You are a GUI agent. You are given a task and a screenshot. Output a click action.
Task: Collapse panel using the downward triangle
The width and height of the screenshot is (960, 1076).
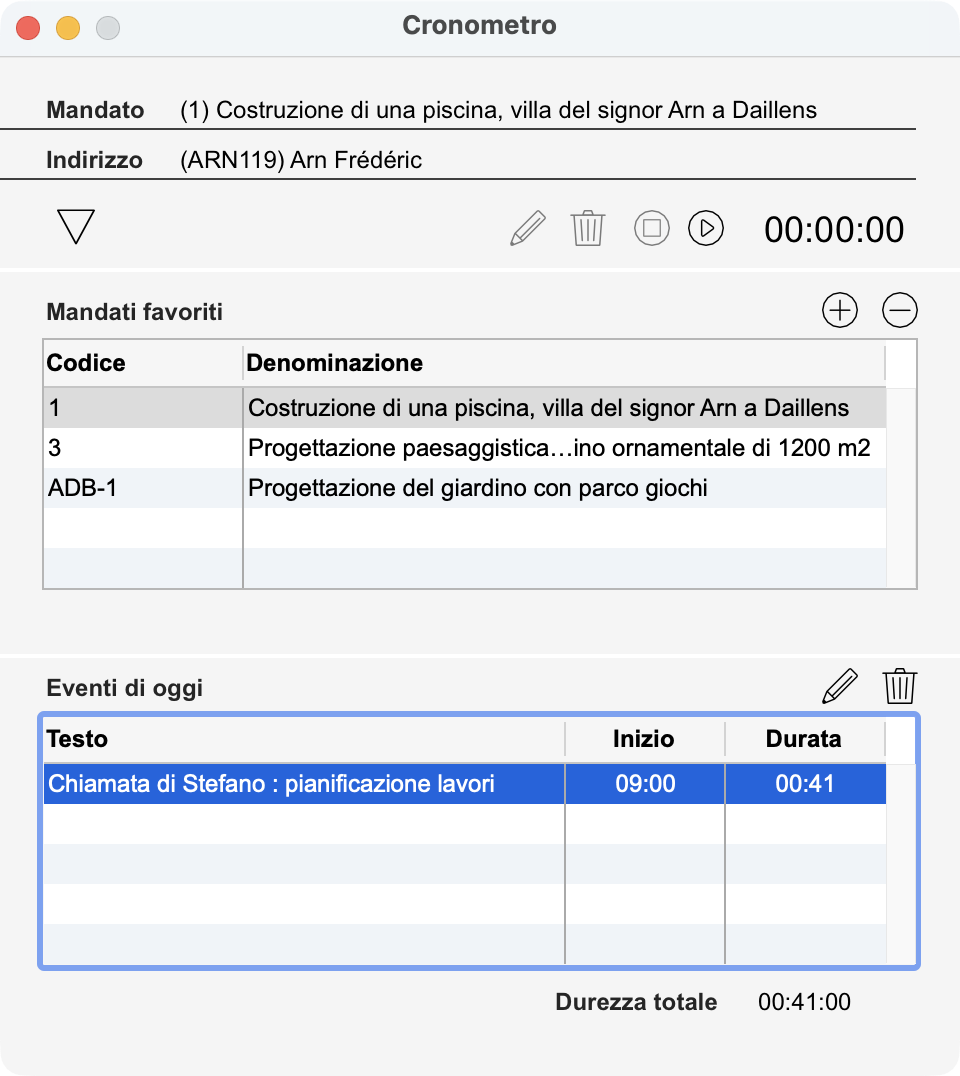click(x=76, y=227)
